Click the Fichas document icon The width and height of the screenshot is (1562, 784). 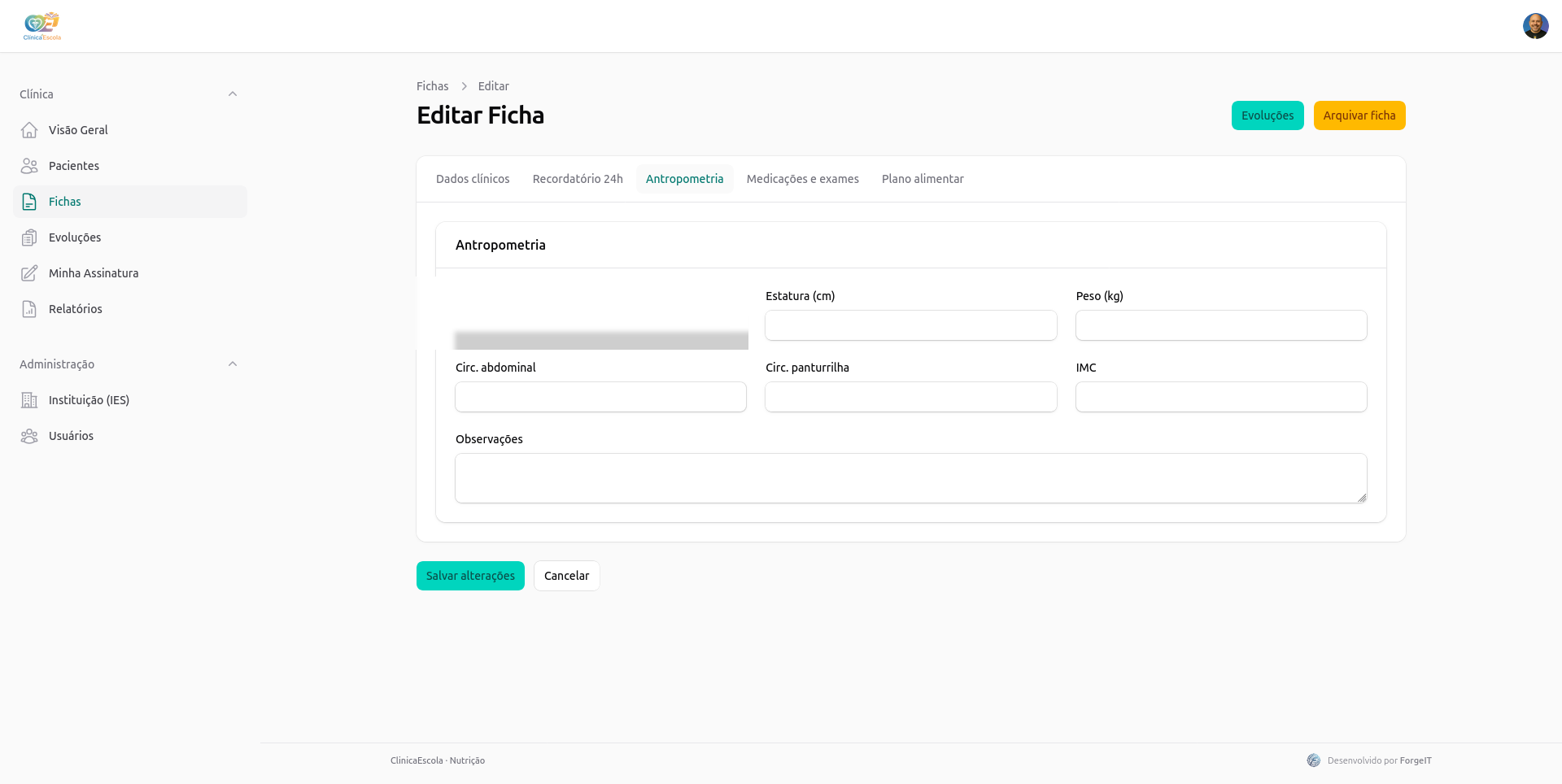(x=29, y=202)
